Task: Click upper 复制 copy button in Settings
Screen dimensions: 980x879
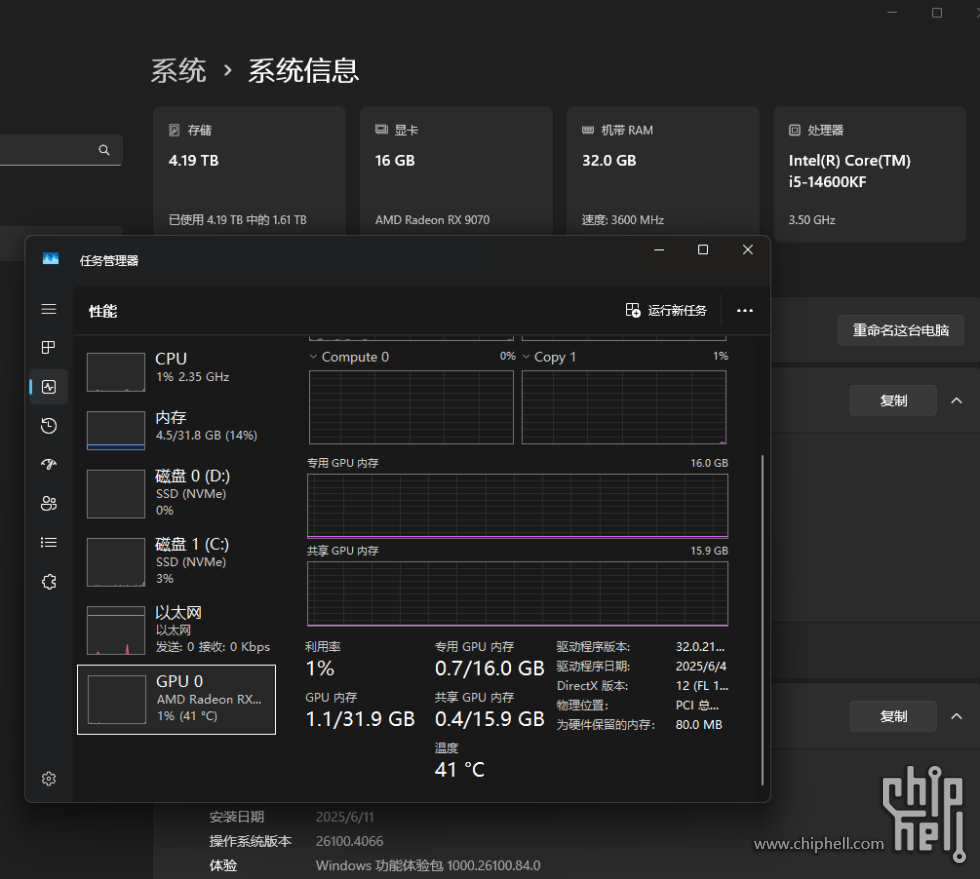Action: 893,401
